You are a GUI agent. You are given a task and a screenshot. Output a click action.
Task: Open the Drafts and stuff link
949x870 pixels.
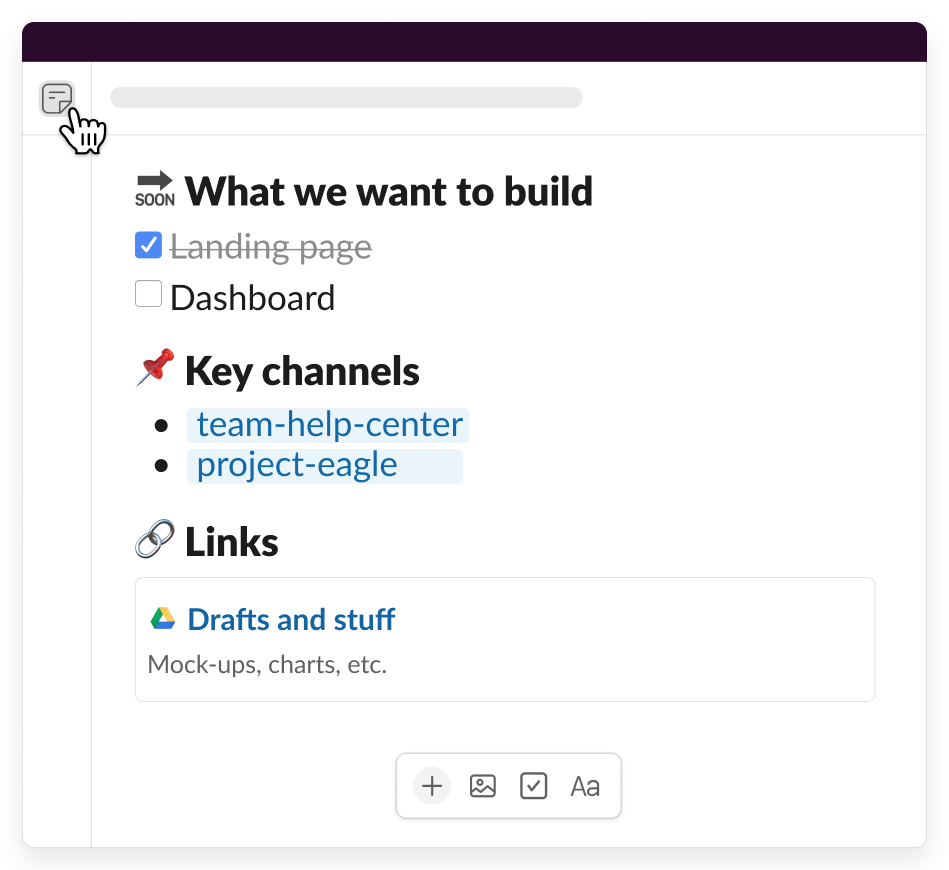[291, 619]
